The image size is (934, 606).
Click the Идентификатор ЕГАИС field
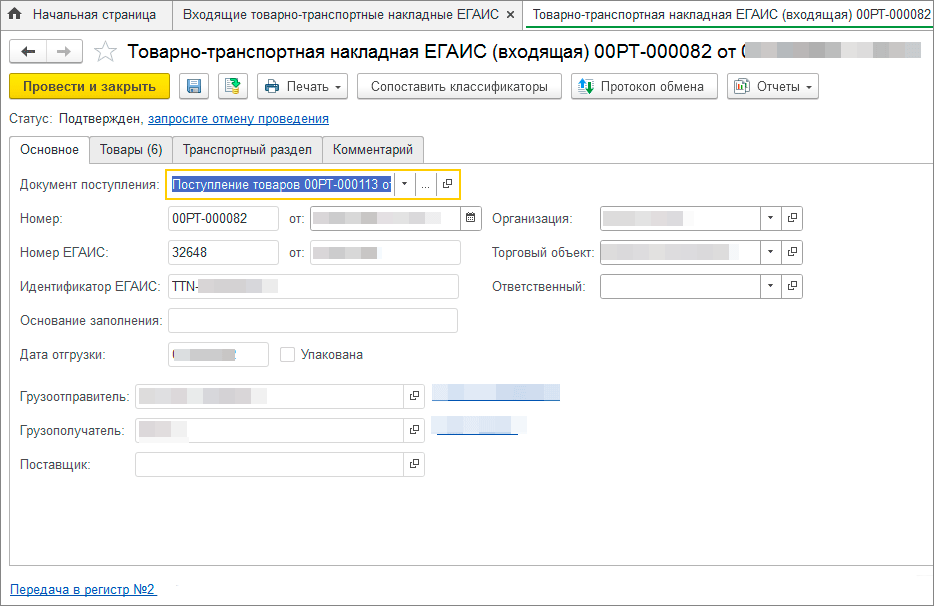pyautogui.click(x=313, y=286)
